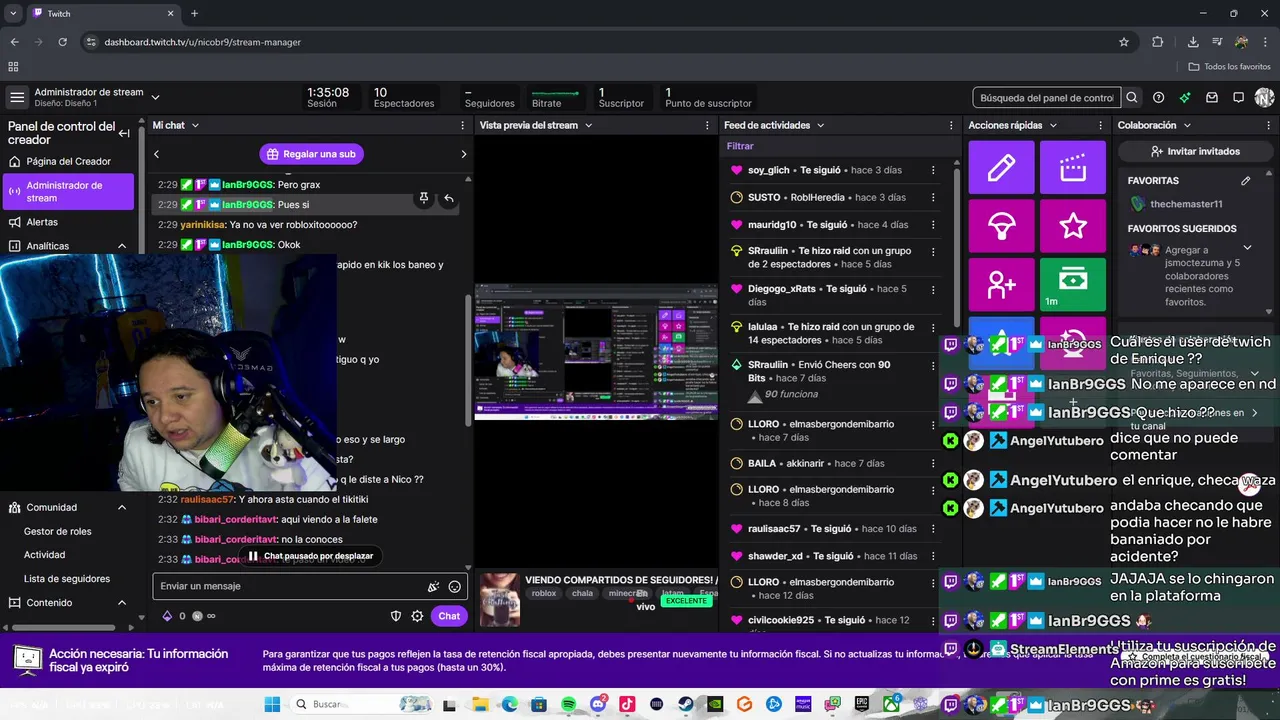Open options for soy_glich follow event
This screenshot has width=1280, height=720.
tap(933, 171)
